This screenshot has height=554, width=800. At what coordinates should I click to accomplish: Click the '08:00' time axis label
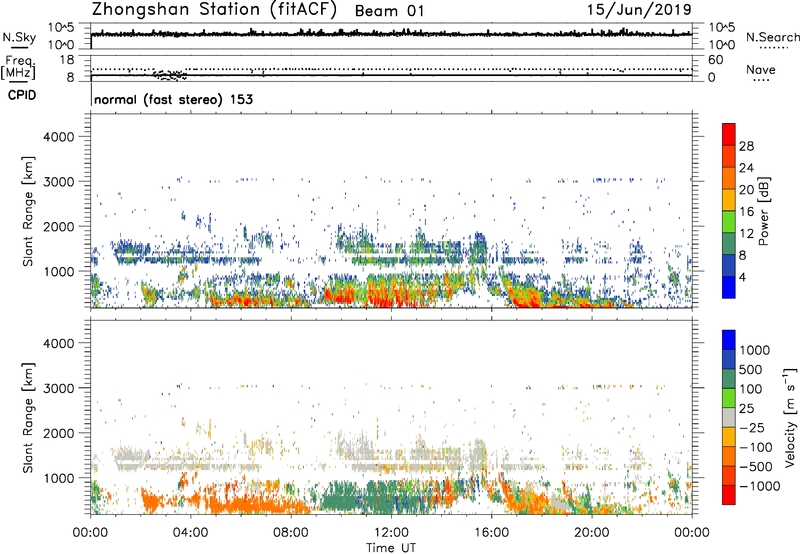click(x=291, y=533)
